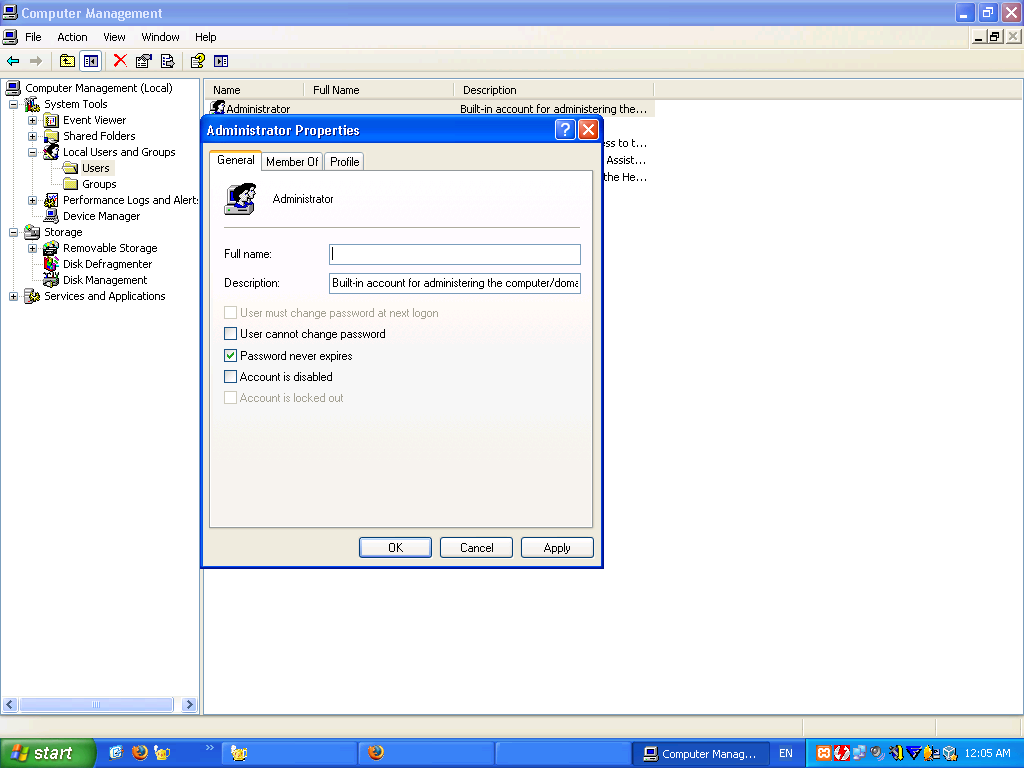Toggle the Show/Hide Console Tree icon
The image size is (1024, 768).
point(91,61)
